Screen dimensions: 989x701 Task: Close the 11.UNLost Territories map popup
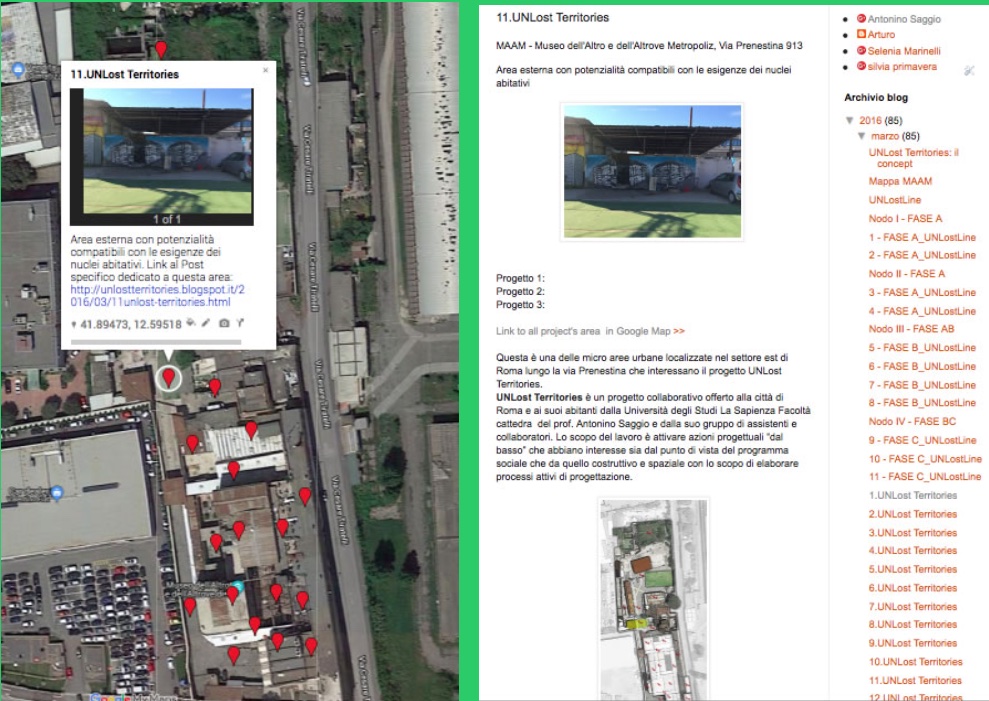click(265, 71)
